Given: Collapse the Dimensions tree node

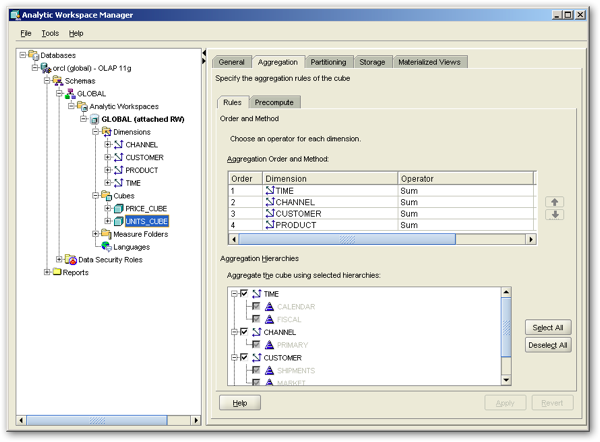Looking at the screenshot, I should [95, 132].
